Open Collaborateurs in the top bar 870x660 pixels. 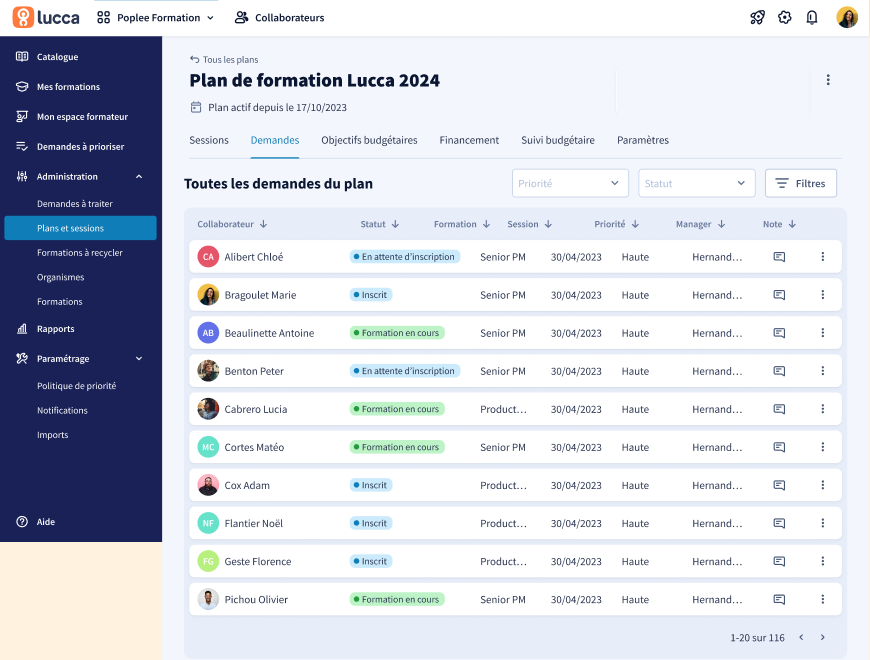(280, 18)
